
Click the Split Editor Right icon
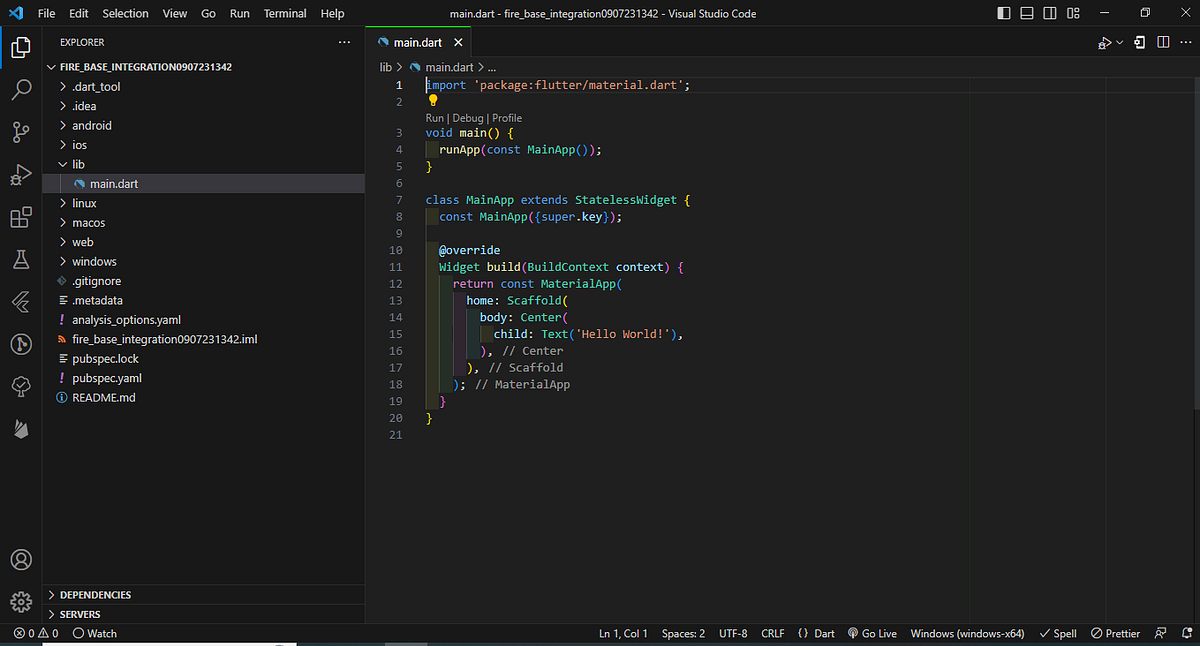coord(1163,42)
